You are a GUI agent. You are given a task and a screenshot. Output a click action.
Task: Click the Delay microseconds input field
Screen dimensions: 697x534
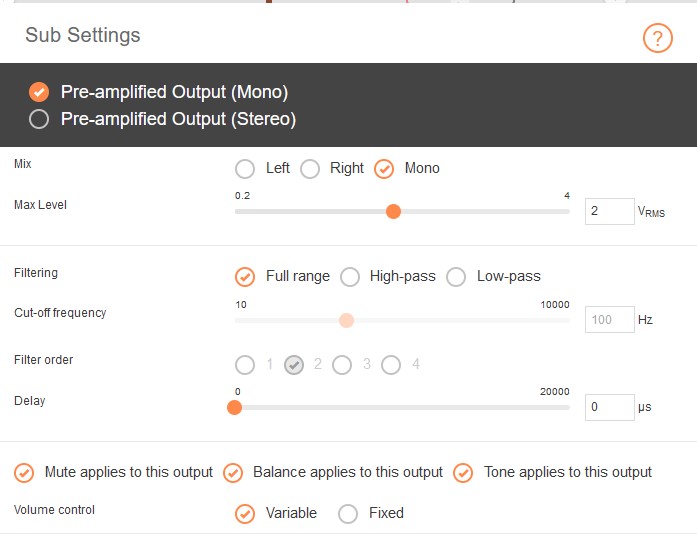coord(608,407)
